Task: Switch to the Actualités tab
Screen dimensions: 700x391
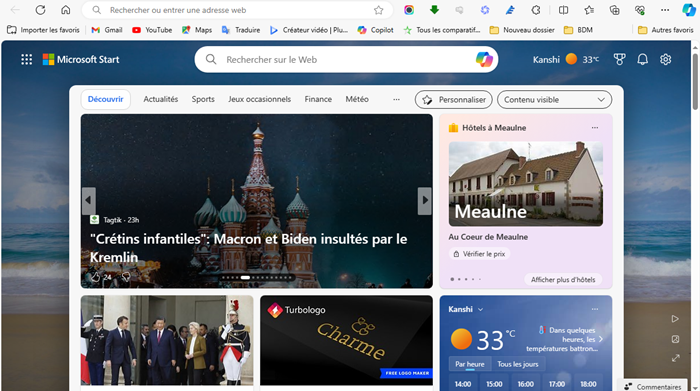Action: tap(161, 99)
